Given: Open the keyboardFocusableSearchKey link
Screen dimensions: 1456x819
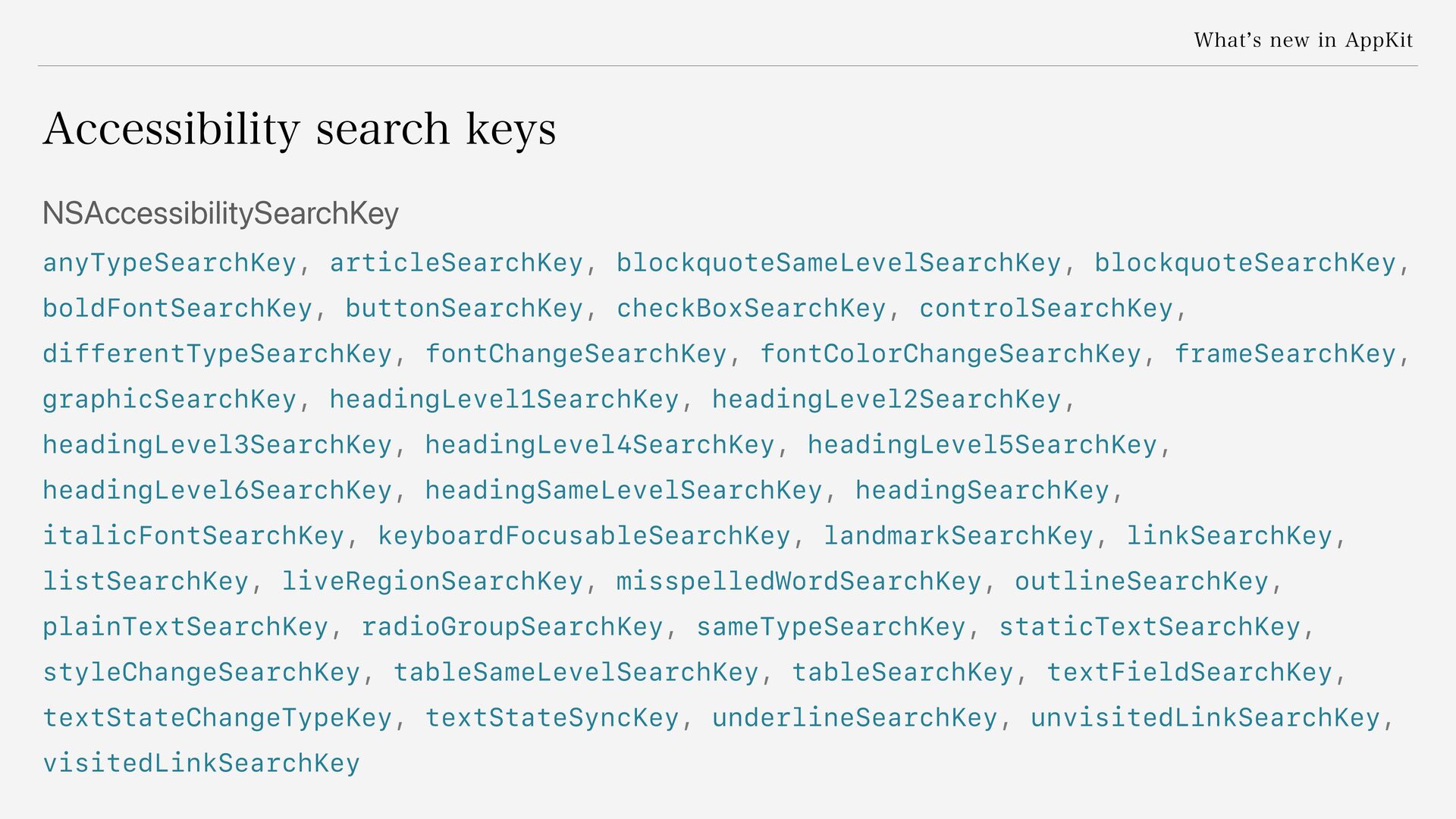Looking at the screenshot, I should 584,536.
